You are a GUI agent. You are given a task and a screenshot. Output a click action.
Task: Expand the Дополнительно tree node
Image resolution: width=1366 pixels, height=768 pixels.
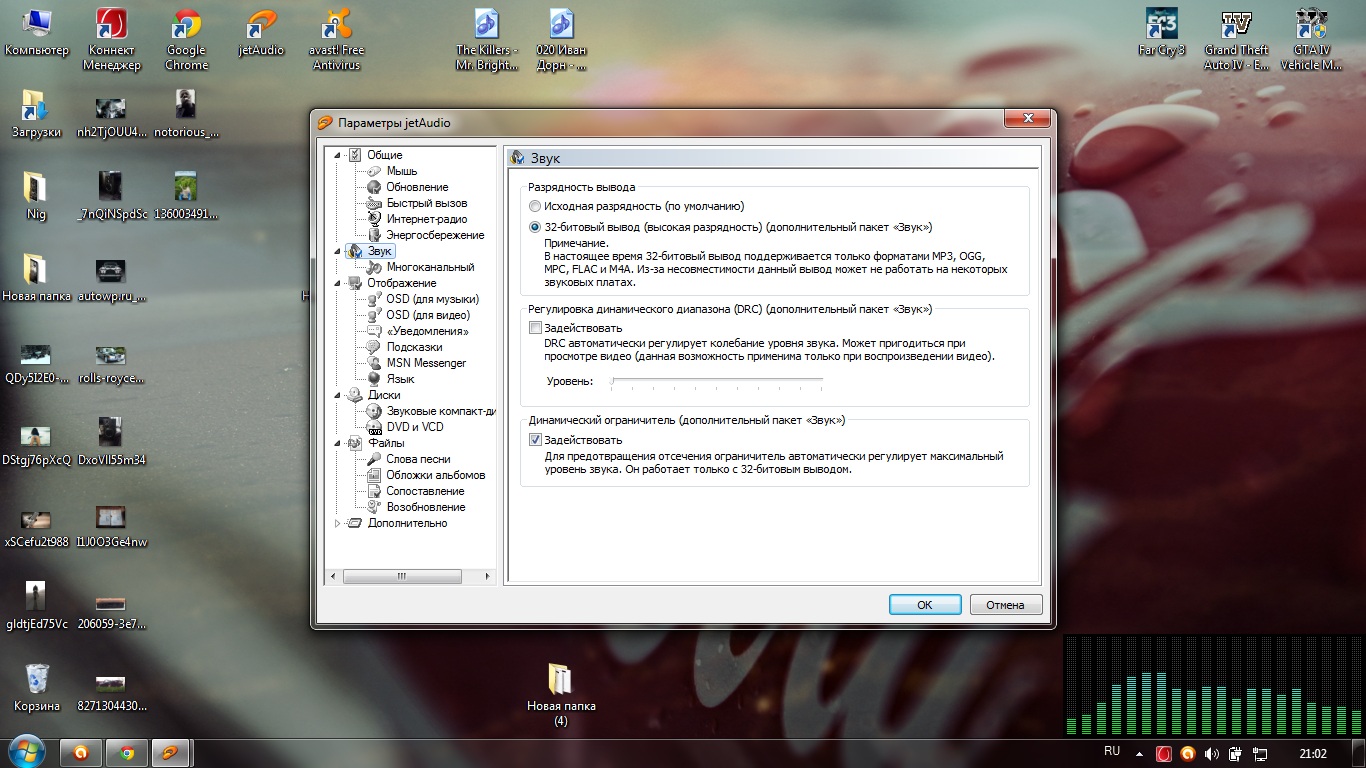337,523
